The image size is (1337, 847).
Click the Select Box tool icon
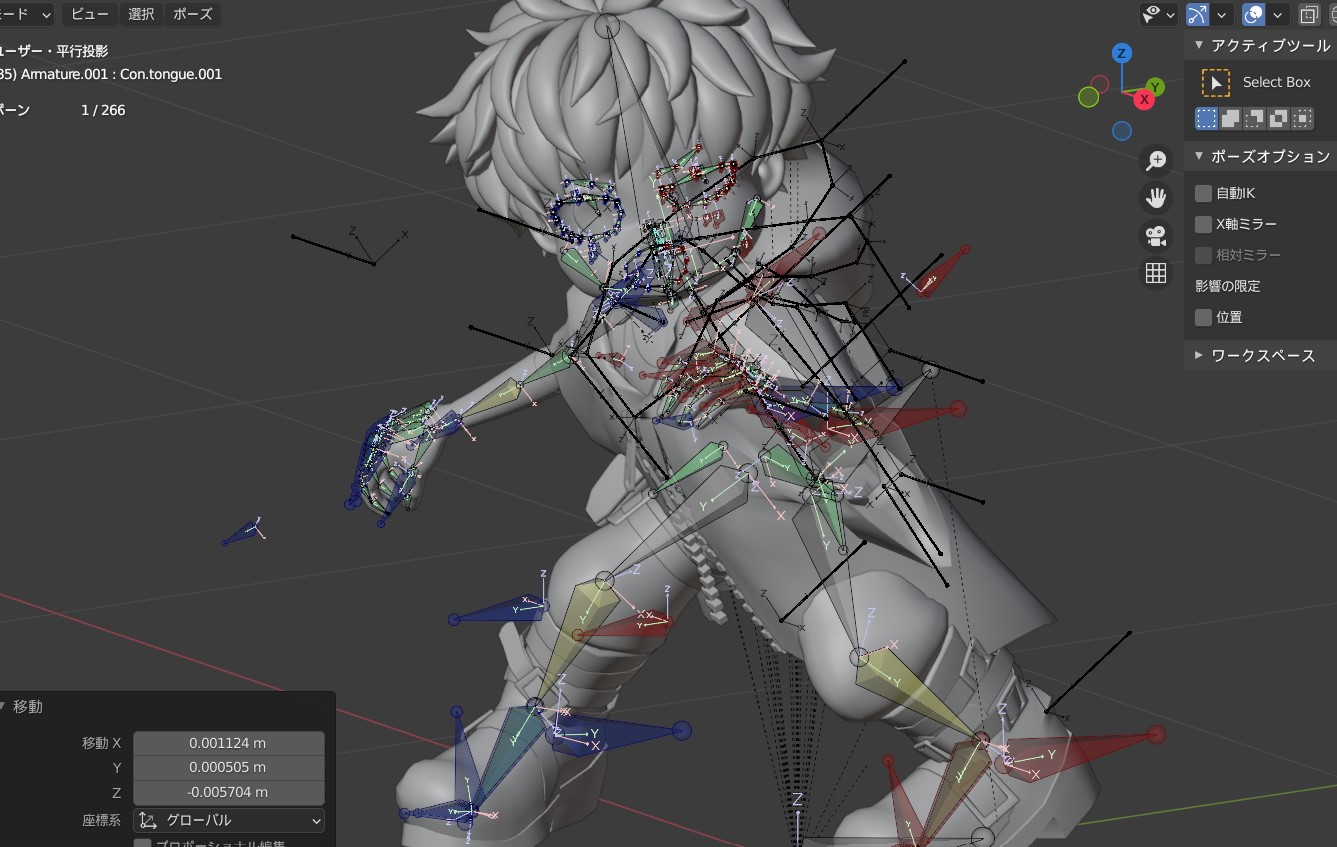click(1216, 82)
